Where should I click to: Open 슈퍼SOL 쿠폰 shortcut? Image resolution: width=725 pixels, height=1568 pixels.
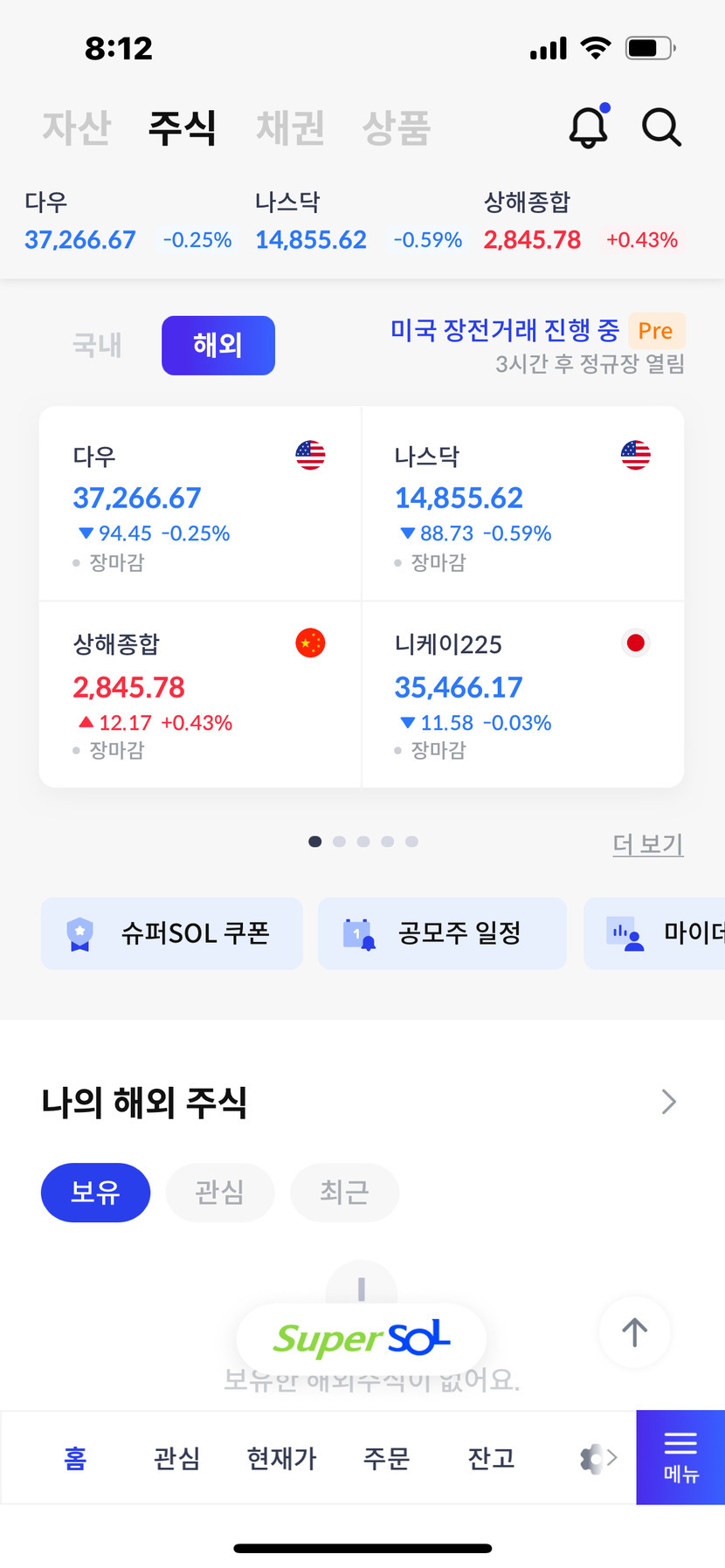tap(172, 933)
